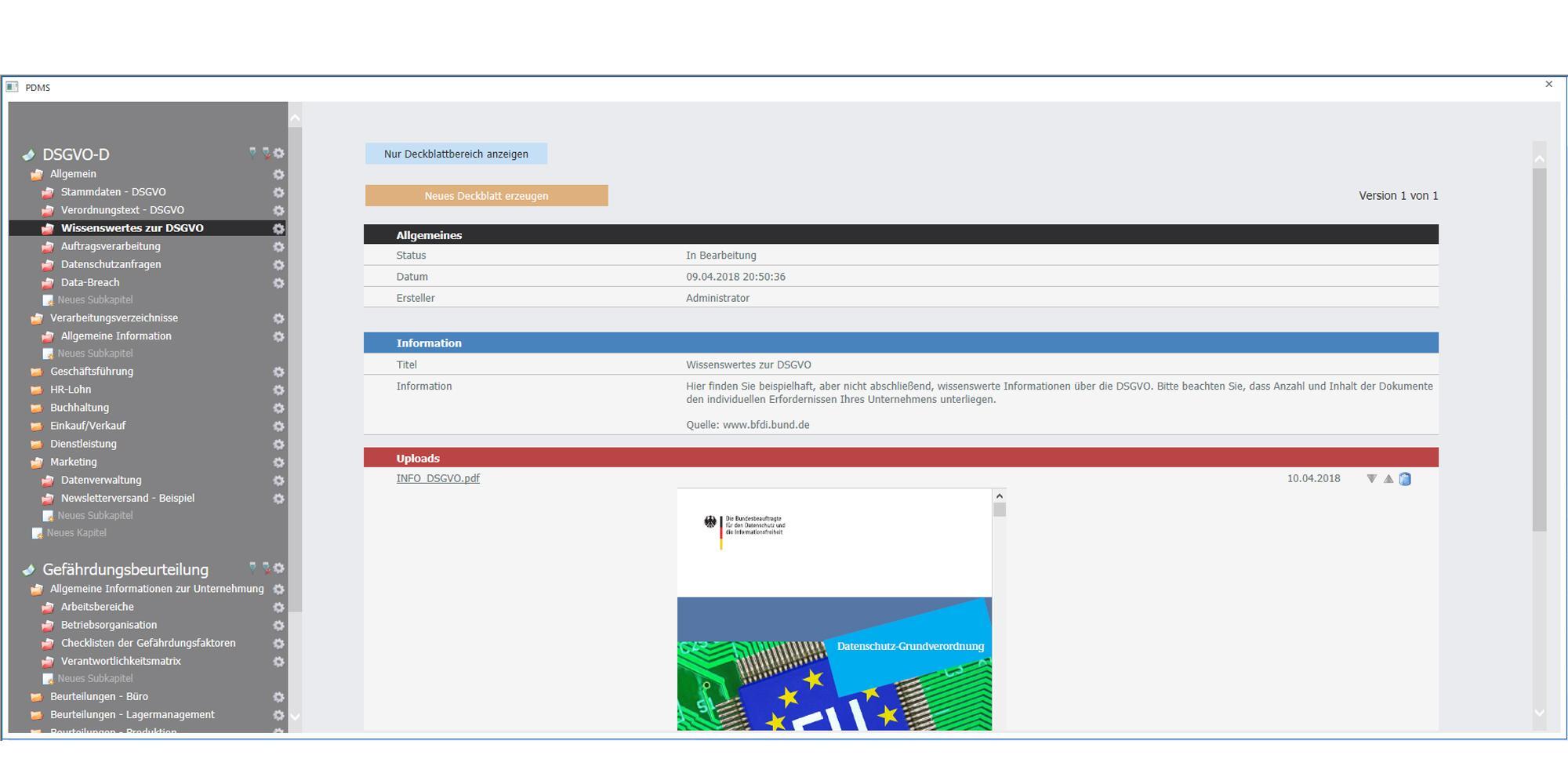The height and width of the screenshot is (784, 1568).
Task: Open gear settings for Allgemeine Information
Action: pyautogui.click(x=278, y=336)
